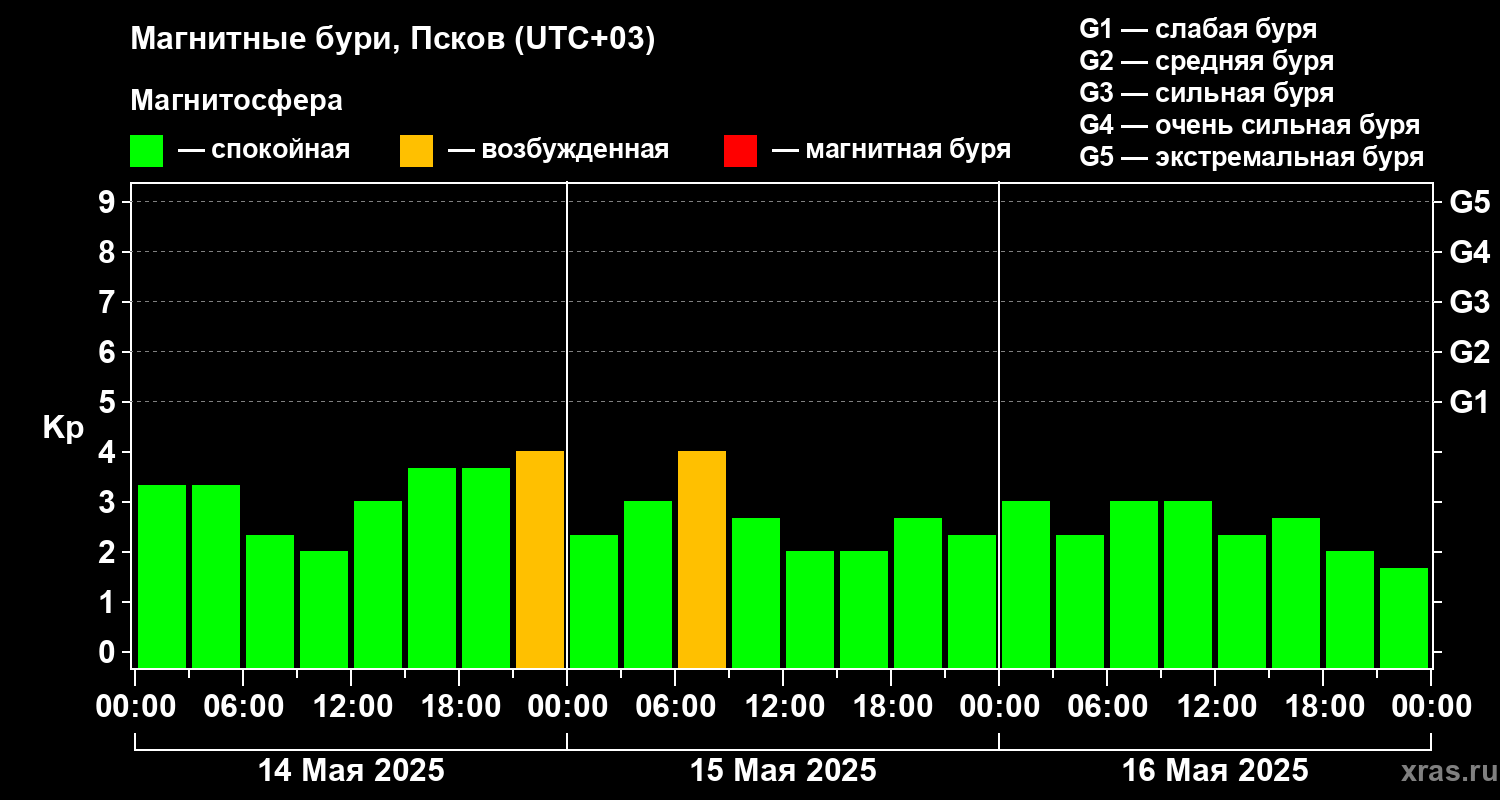The image size is (1500, 800).
Task: Click the green 'спокойная' legend swatch
Action: [x=146, y=151]
